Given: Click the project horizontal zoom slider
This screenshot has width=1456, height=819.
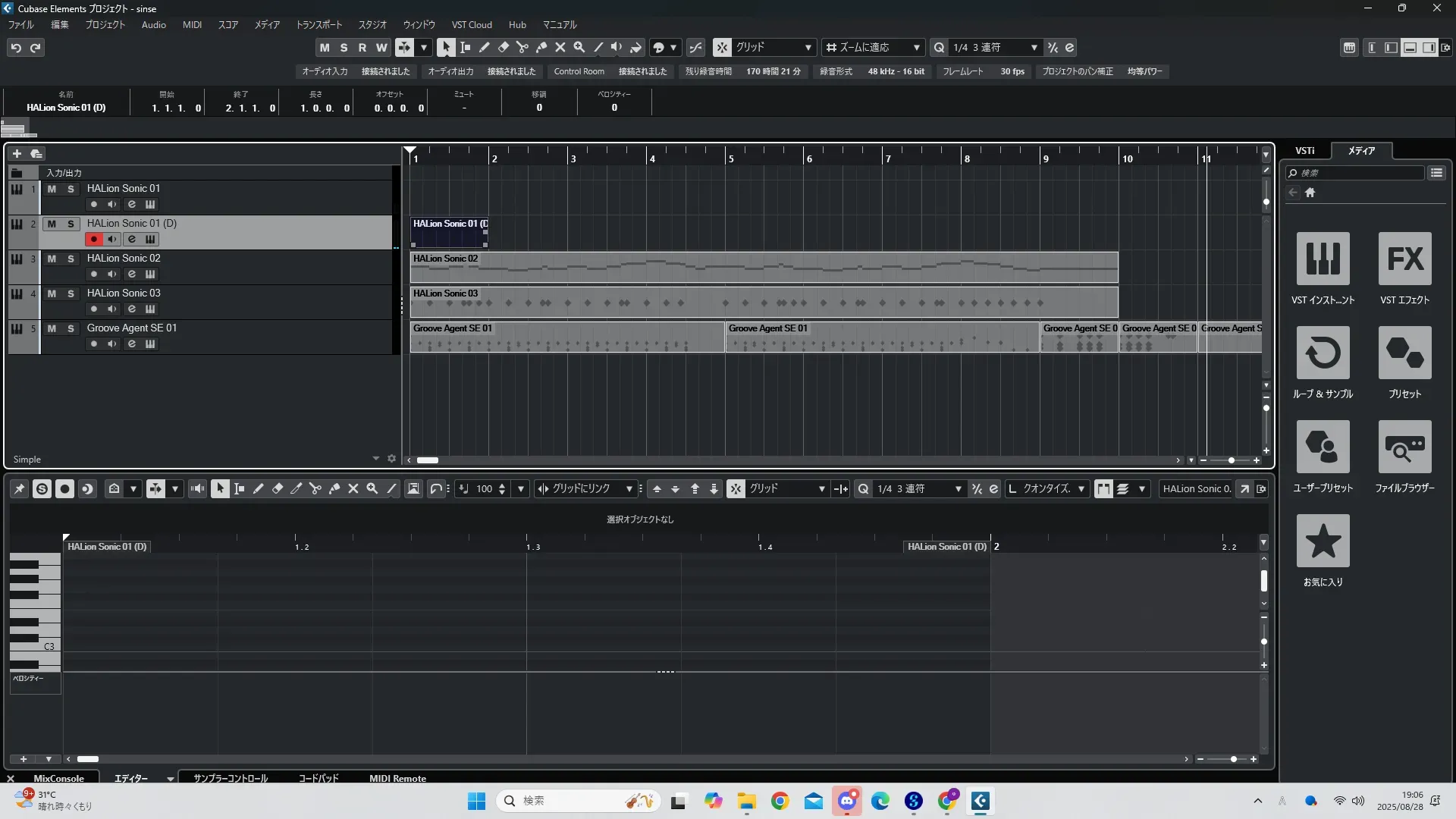Looking at the screenshot, I should point(1231,460).
